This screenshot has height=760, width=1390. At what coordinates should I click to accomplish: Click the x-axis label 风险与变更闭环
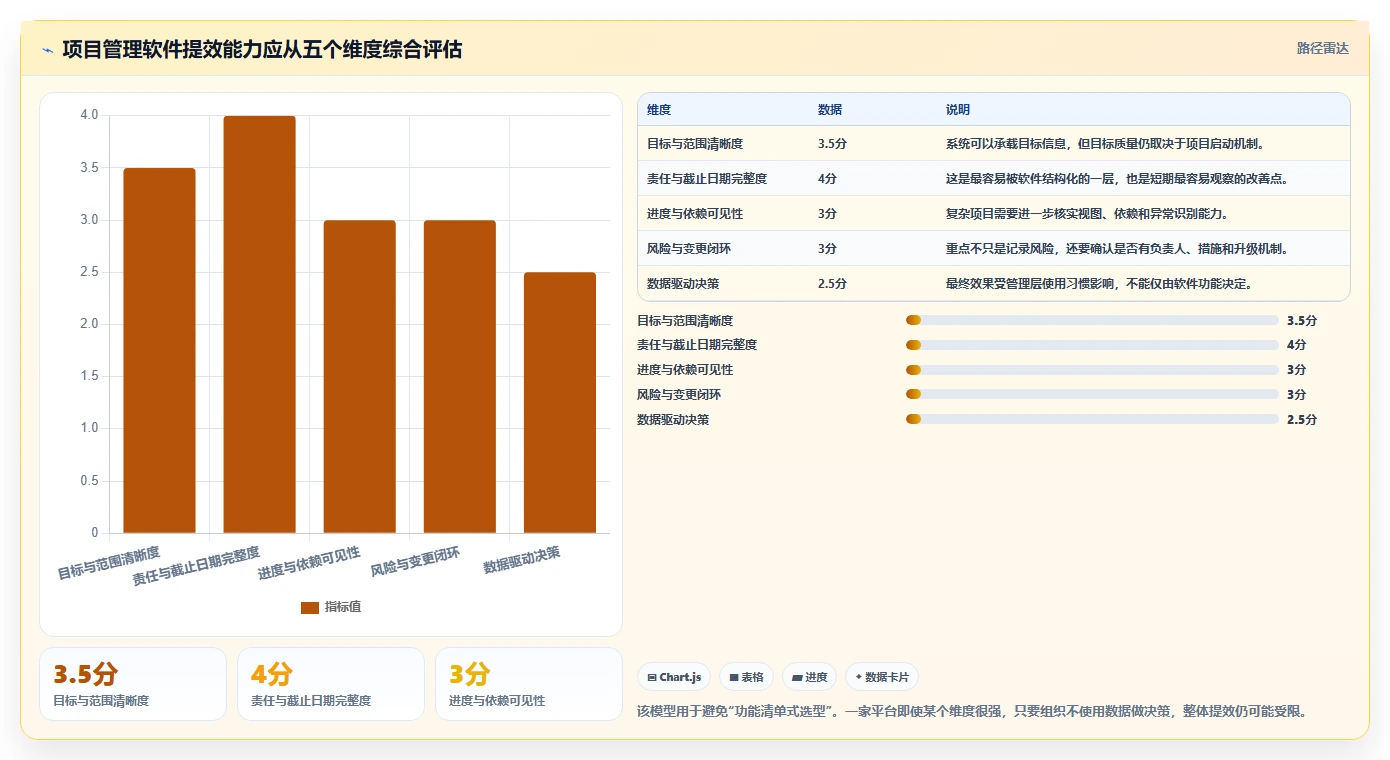[x=415, y=562]
